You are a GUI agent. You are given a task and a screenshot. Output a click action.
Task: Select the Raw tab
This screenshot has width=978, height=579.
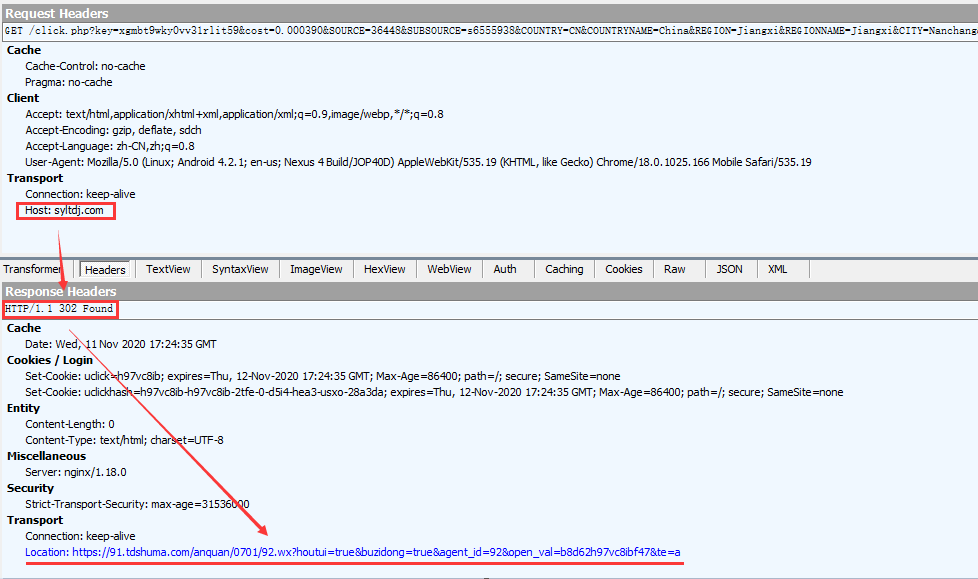[x=674, y=269]
